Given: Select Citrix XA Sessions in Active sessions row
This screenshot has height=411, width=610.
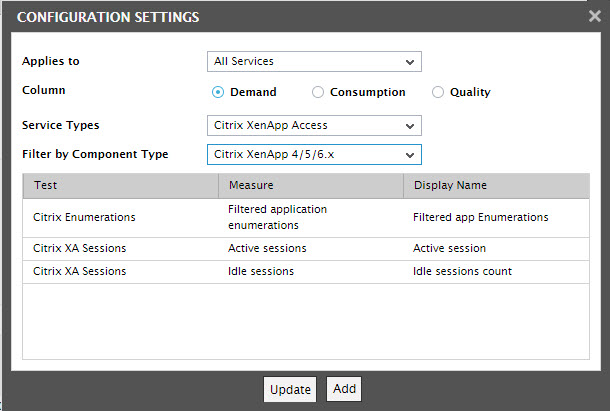Looking at the screenshot, I should tap(79, 248).
